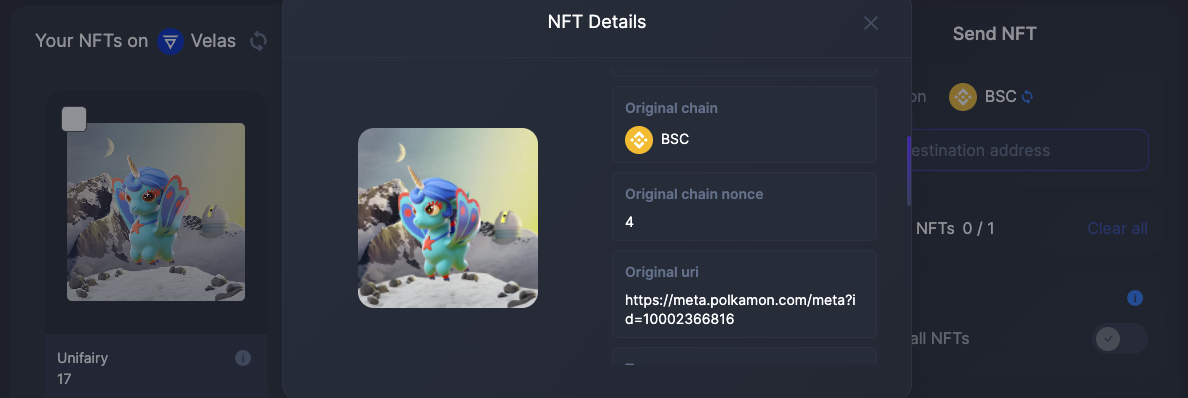Click the blue info icon in Send panel
Screen dimensions: 1188x398
tap(1134, 298)
